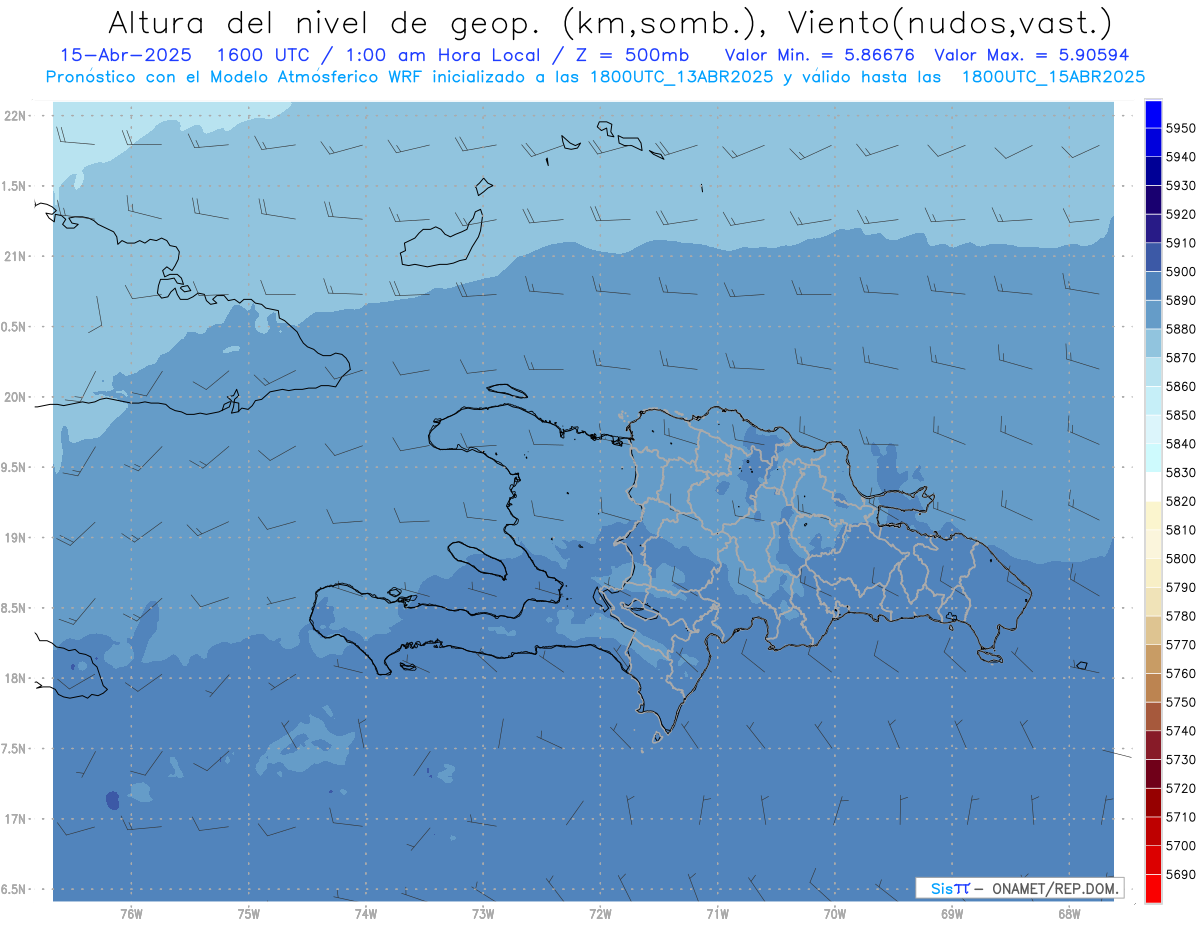
Task: Click the '20N' latitude label
Action: (x=14, y=397)
